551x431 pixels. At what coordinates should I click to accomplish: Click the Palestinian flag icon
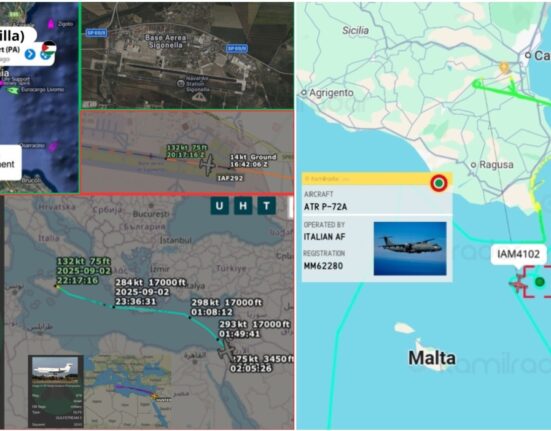(x=49, y=47)
